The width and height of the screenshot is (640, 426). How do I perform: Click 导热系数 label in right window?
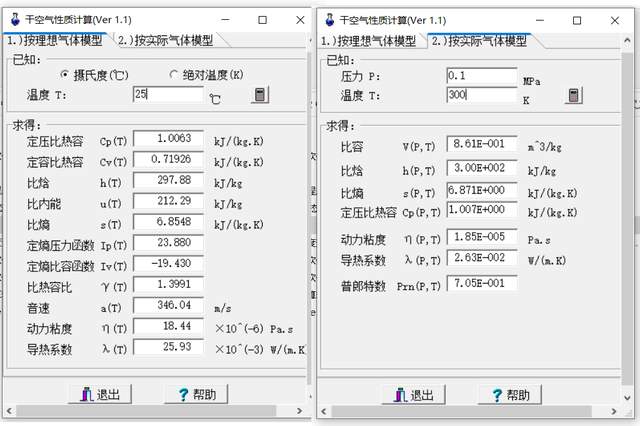[x=363, y=260]
